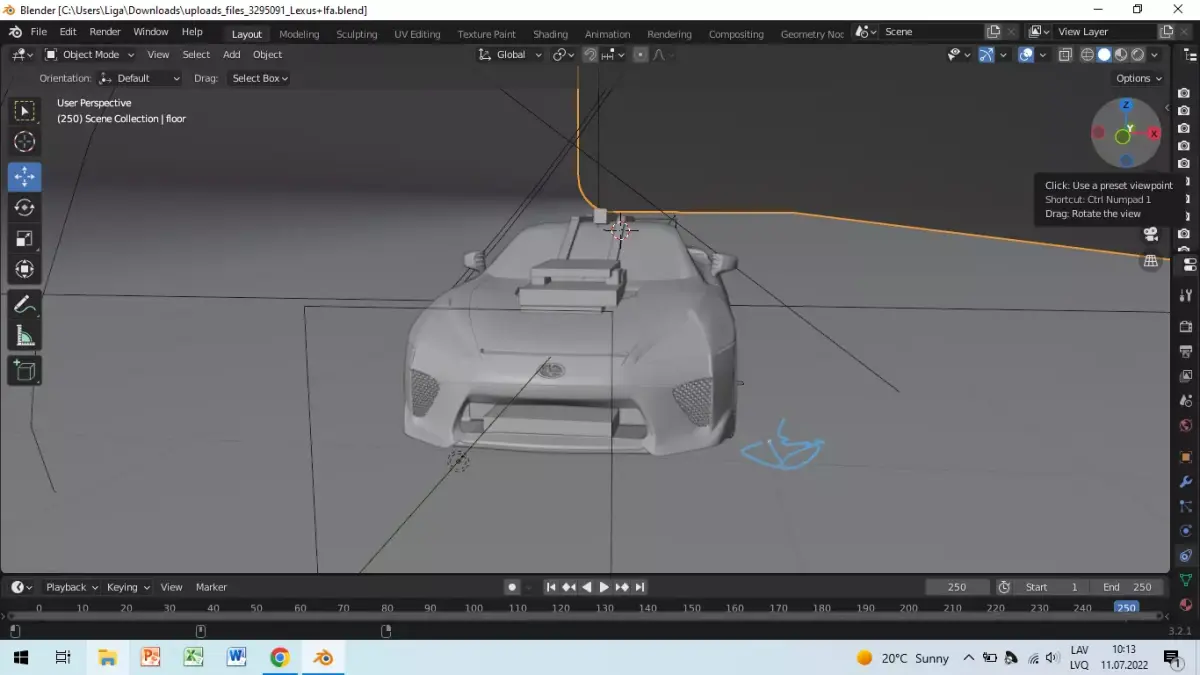Screen dimensions: 1200x675
Task: Open the Material properties tab
Action: (x=1186, y=605)
